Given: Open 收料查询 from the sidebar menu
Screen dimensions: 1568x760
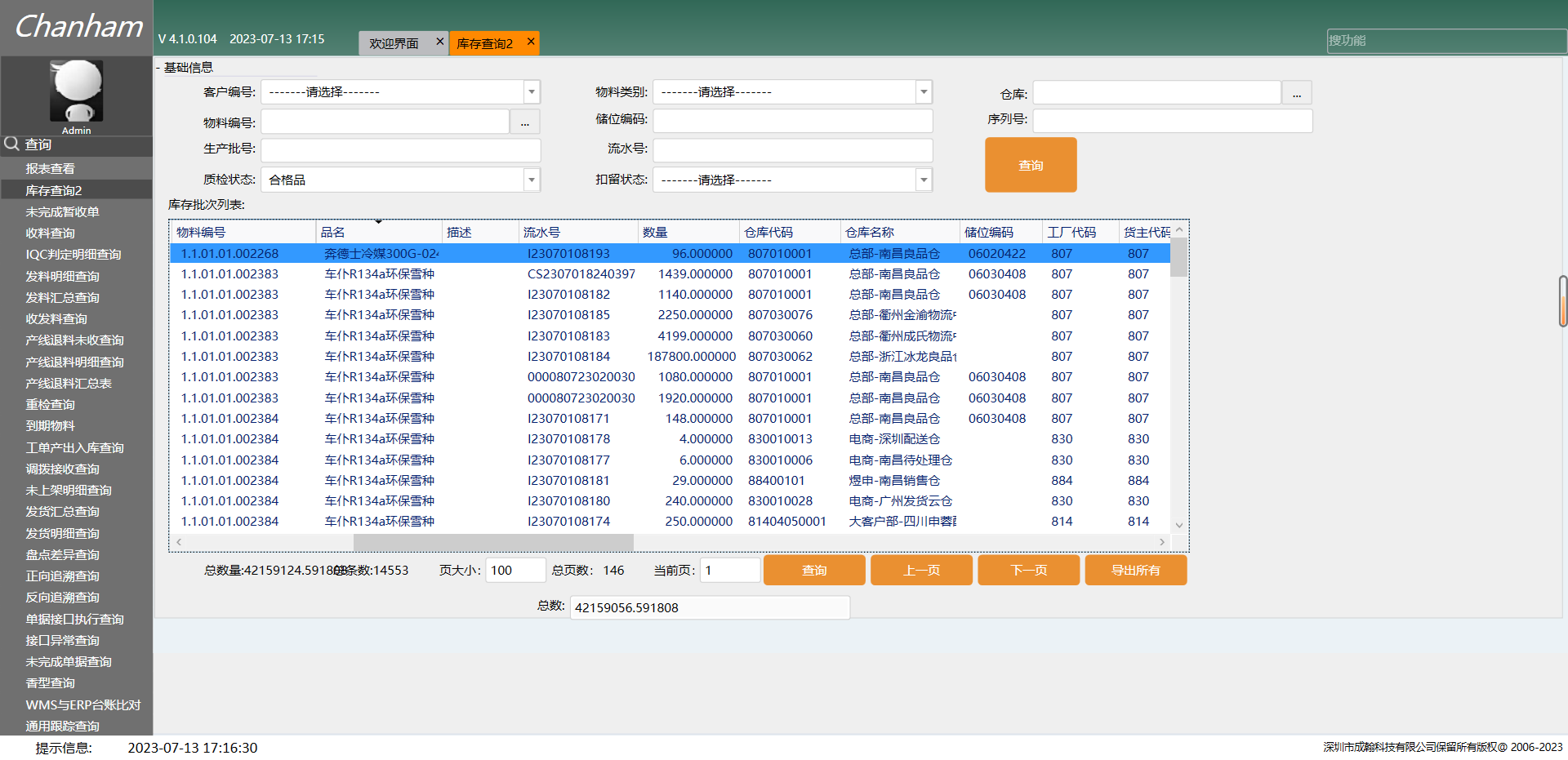Looking at the screenshot, I should (x=50, y=233).
